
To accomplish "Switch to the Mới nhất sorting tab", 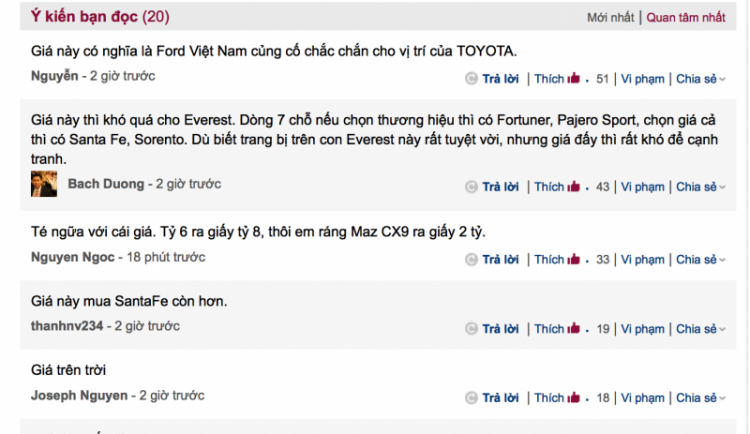I will coord(610,17).
